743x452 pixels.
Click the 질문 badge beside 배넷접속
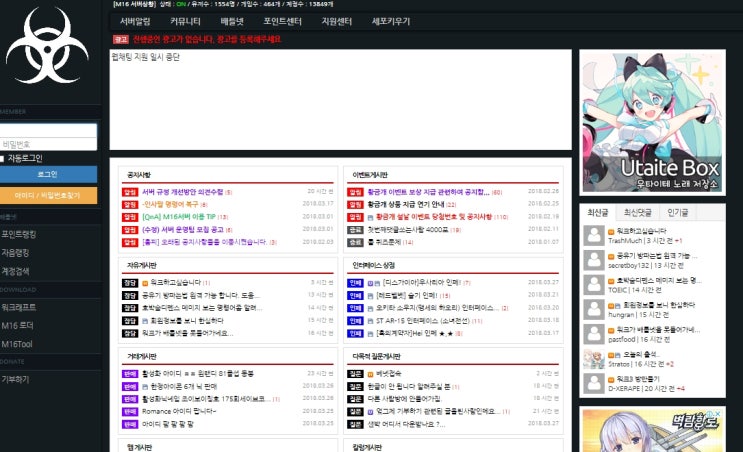[355, 374]
